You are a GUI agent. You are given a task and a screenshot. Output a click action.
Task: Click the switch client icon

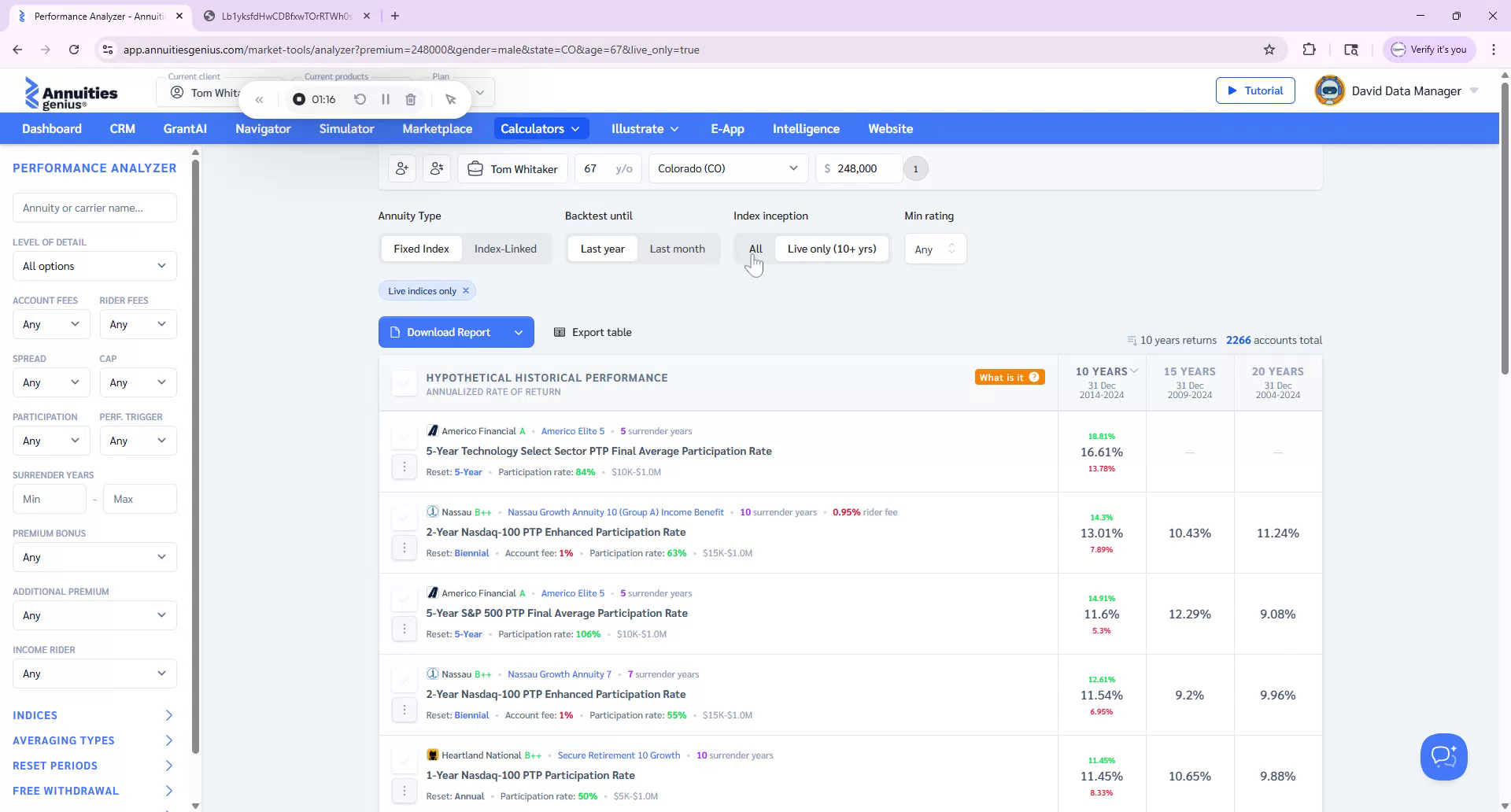437,168
